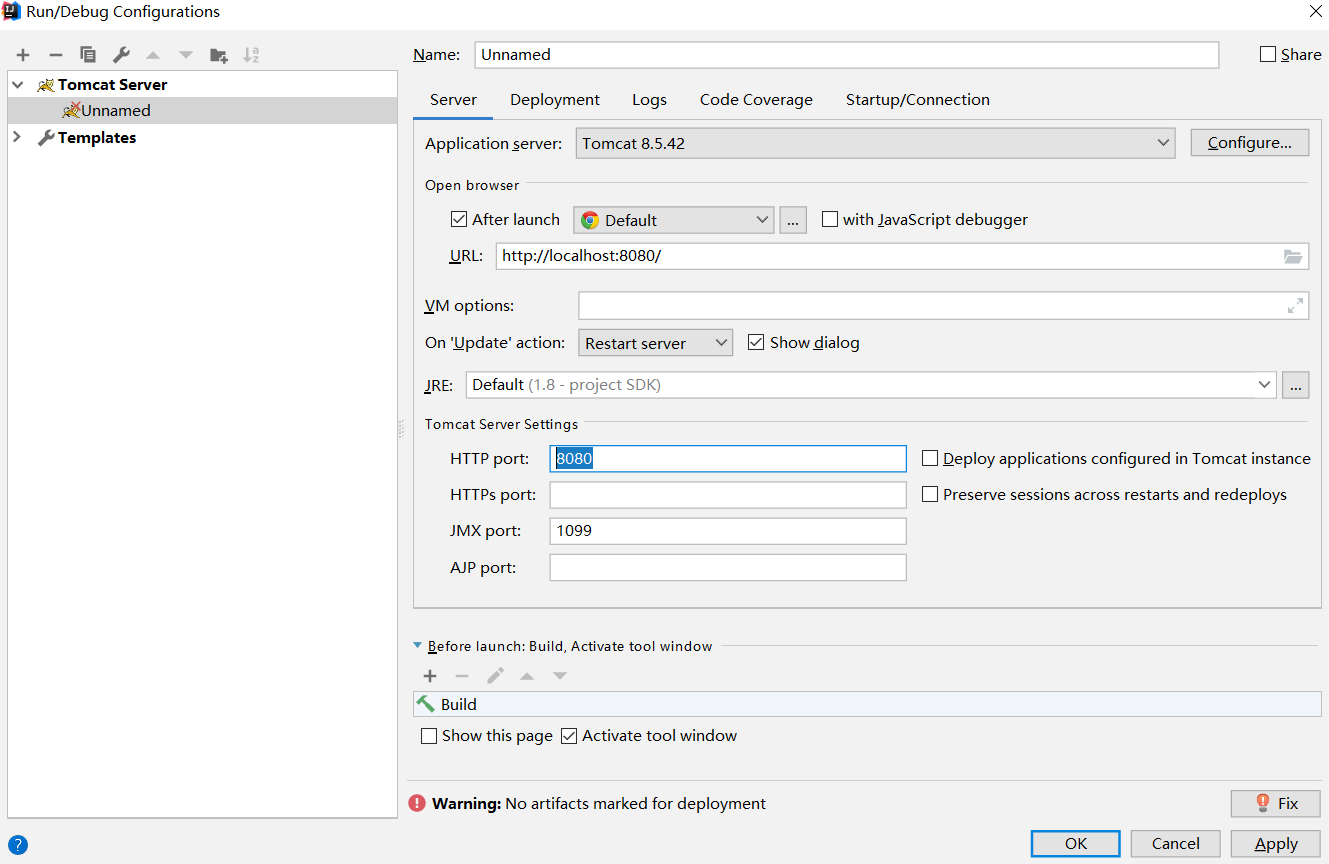Enable Deploy applications configured in Tomcat instance
1329x864 pixels.
[x=930, y=458]
